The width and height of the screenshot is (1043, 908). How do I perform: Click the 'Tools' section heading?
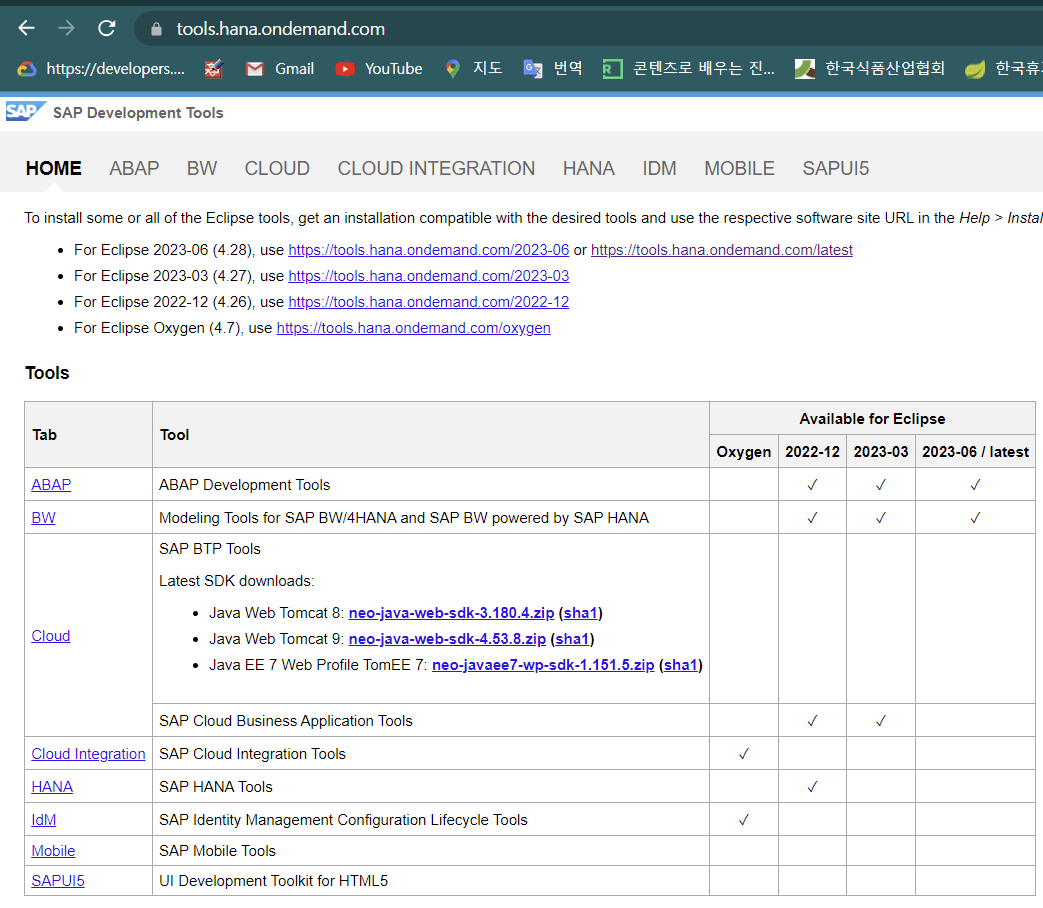(47, 373)
